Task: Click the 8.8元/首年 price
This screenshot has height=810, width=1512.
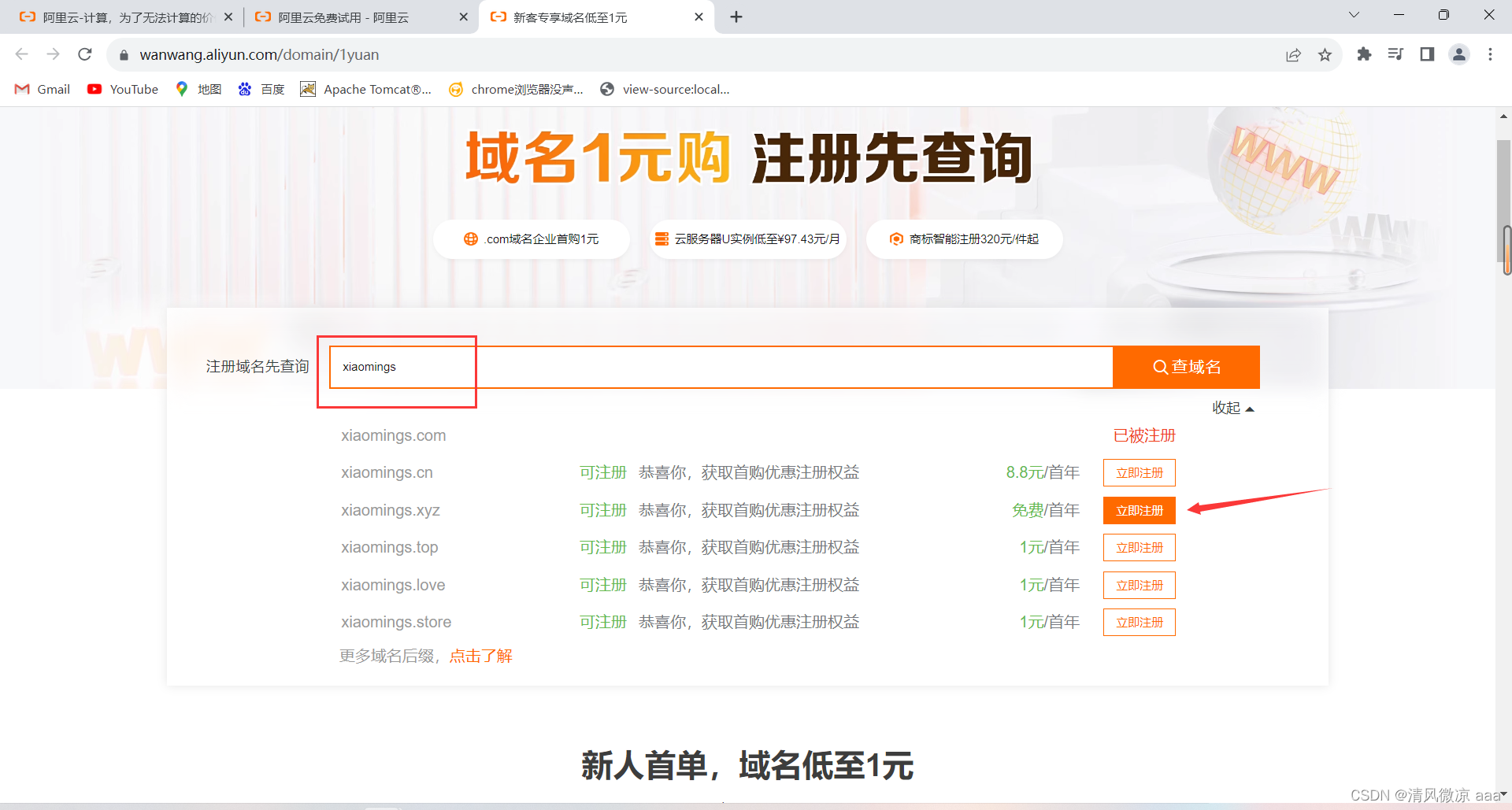Action: tap(1043, 472)
